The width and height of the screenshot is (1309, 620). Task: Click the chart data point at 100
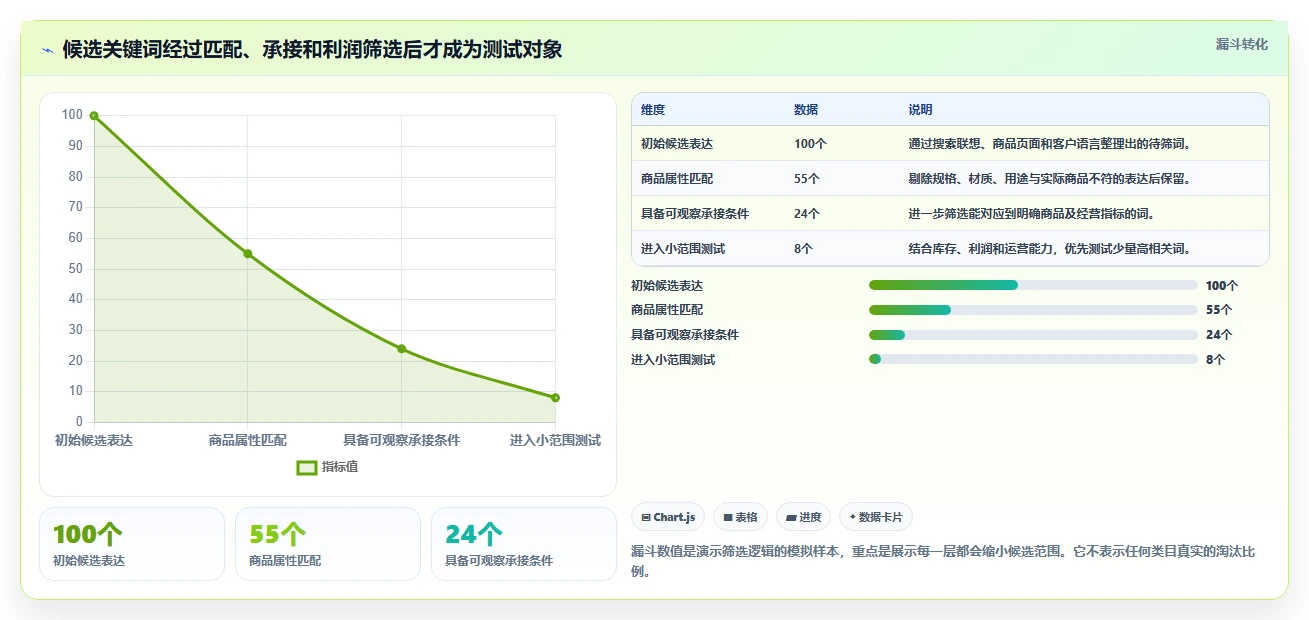(94, 116)
